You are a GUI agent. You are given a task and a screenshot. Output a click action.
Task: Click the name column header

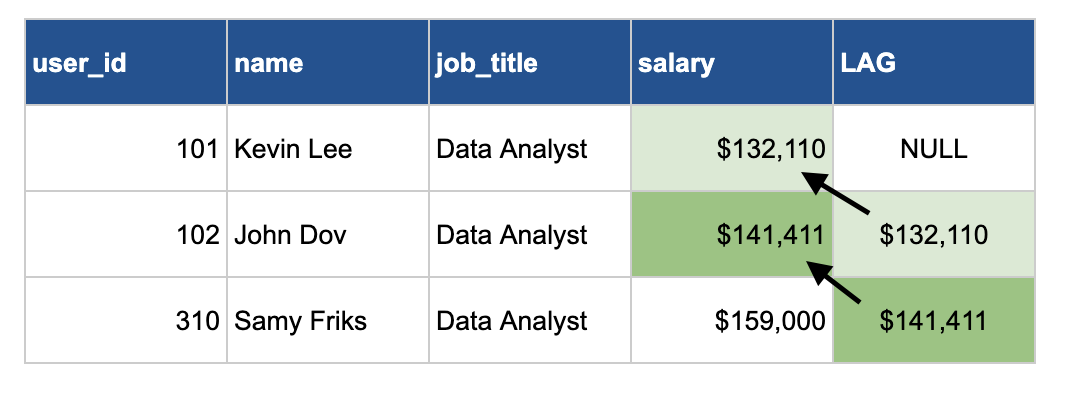[x=327, y=63]
